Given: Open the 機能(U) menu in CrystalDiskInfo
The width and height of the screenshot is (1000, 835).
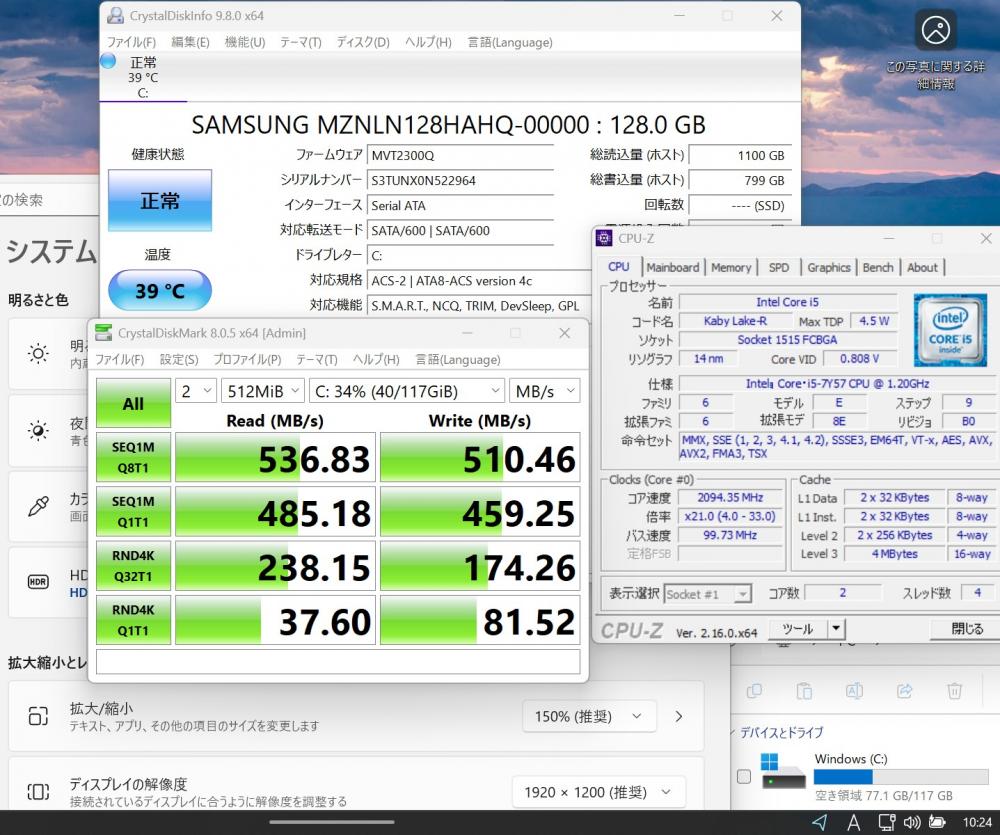Looking at the screenshot, I should click(x=245, y=42).
